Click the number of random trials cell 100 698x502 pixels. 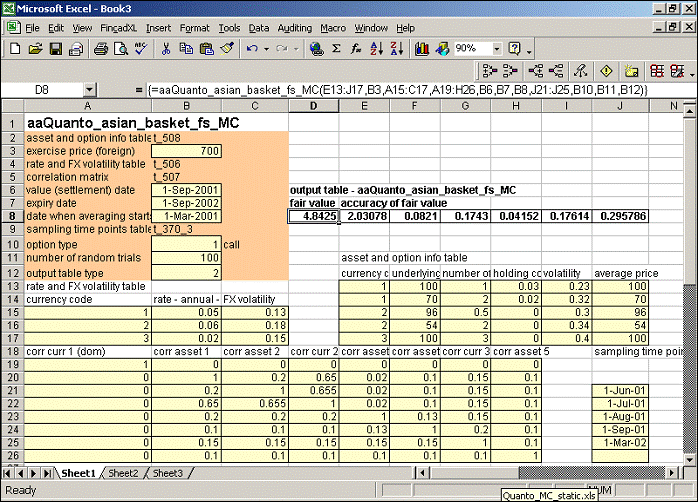point(187,258)
